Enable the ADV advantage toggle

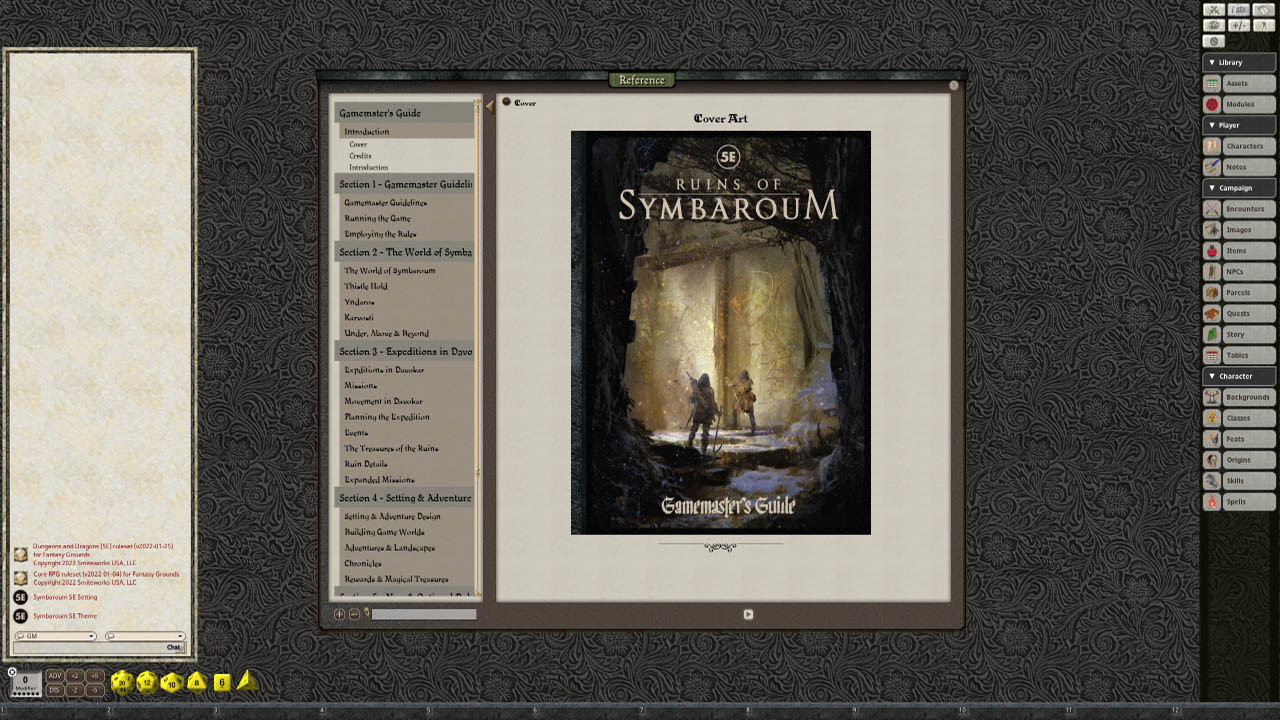tap(55, 676)
